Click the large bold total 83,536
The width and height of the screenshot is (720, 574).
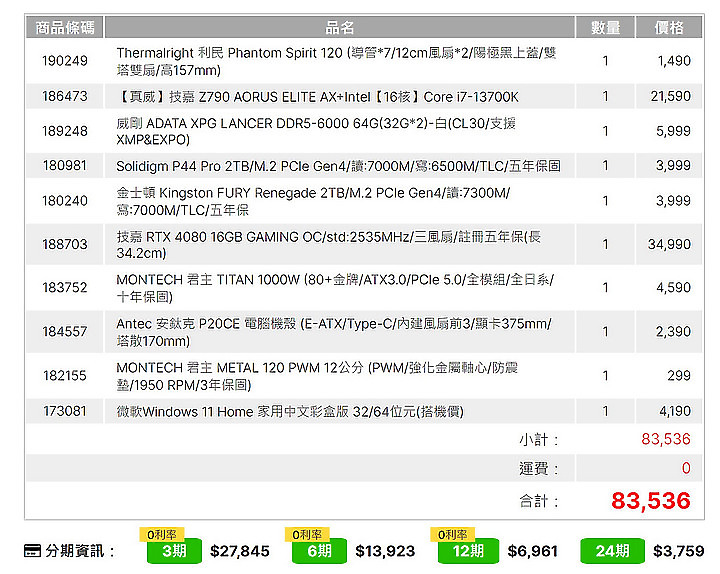pyautogui.click(x=651, y=500)
